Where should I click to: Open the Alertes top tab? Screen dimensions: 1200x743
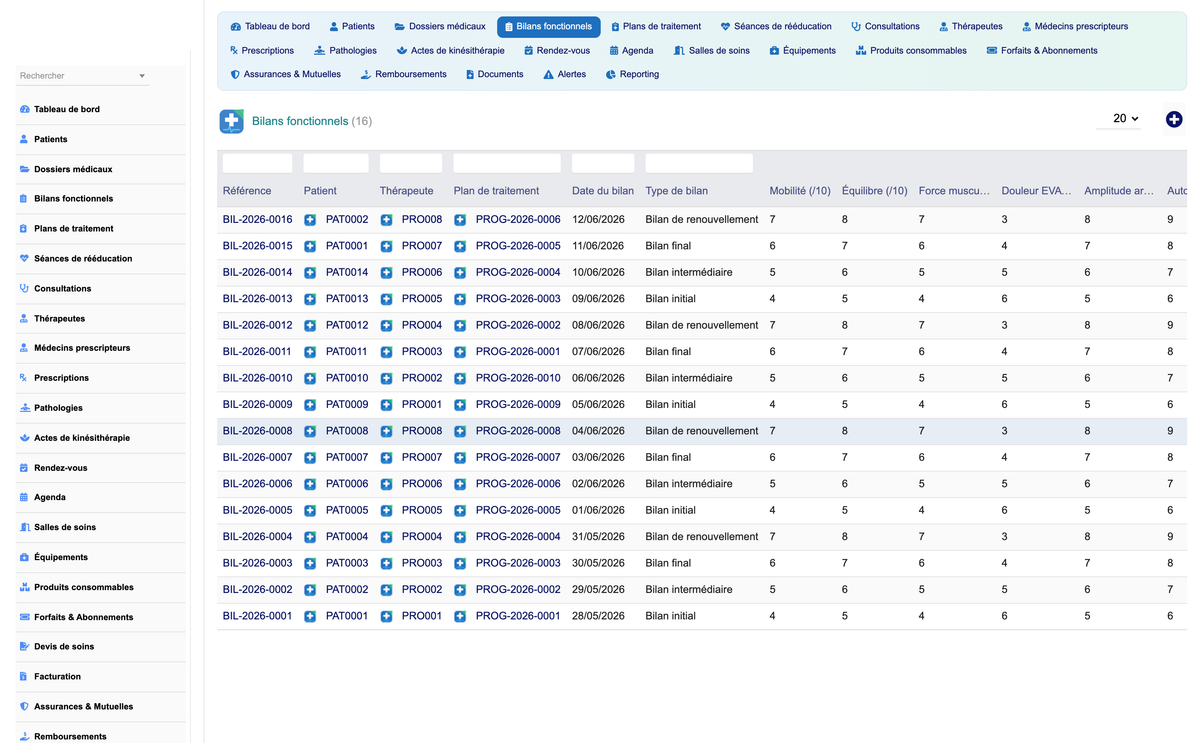(x=565, y=74)
